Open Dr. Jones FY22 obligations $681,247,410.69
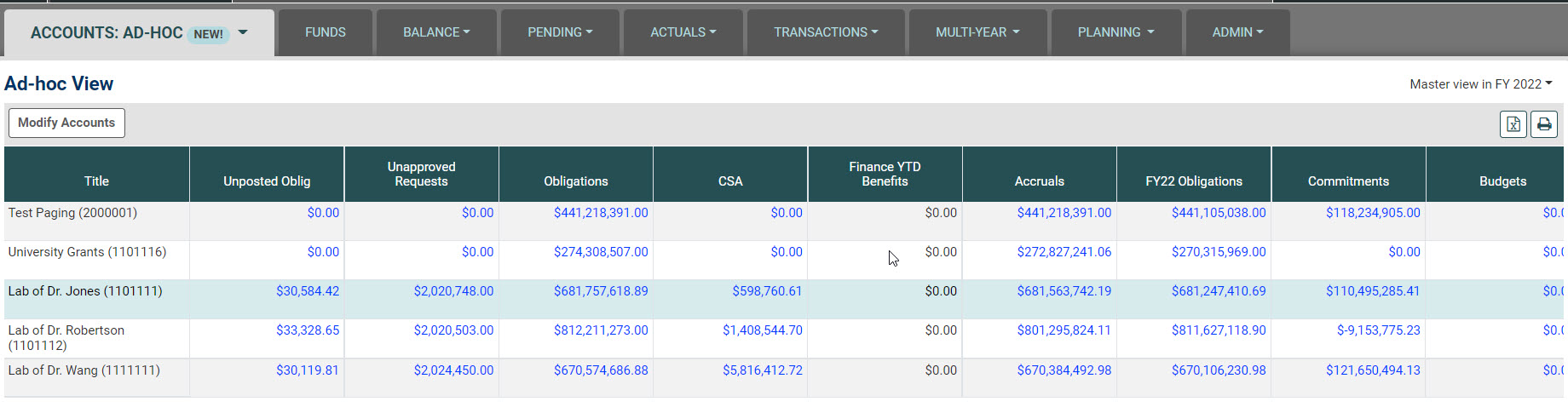Viewport: 1568px width, 413px height. click(x=1219, y=291)
